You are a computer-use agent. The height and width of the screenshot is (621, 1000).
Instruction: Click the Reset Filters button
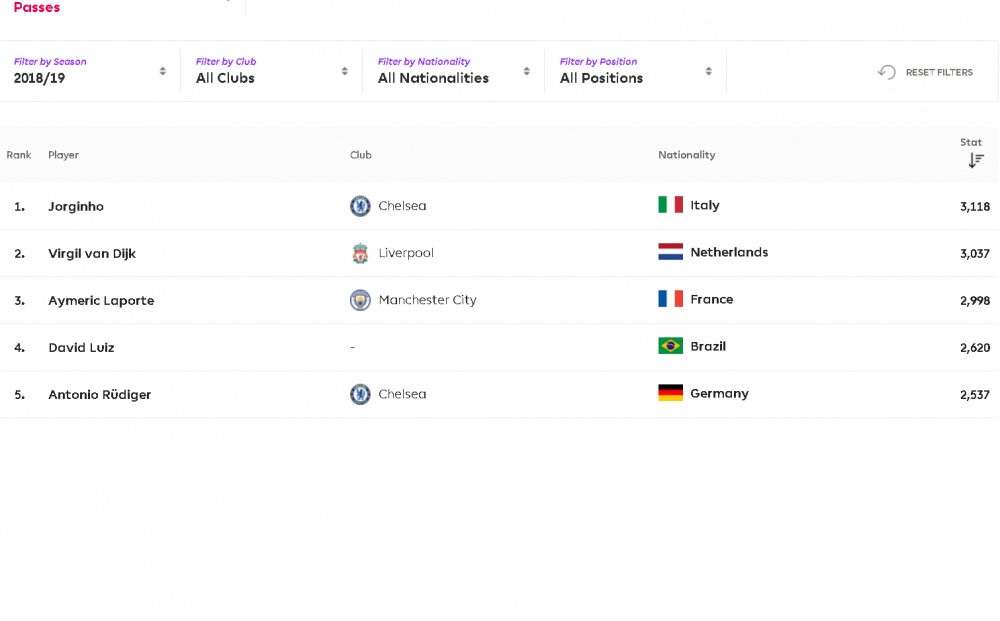tap(925, 72)
